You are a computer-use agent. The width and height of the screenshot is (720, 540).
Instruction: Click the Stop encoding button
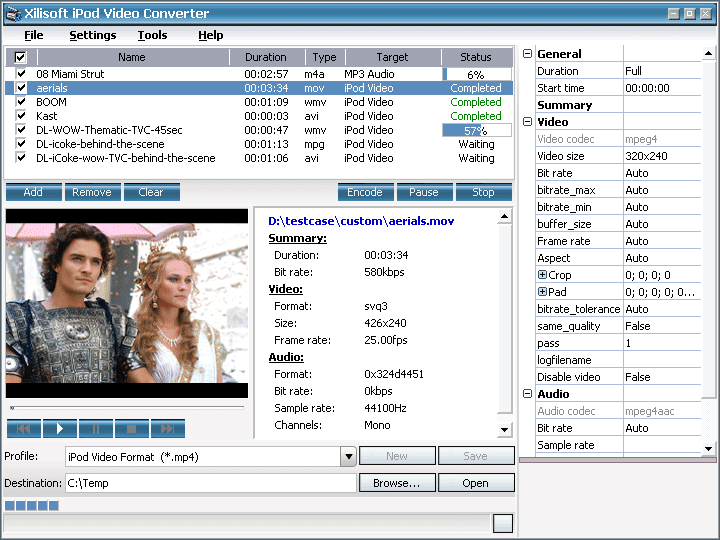(x=484, y=192)
